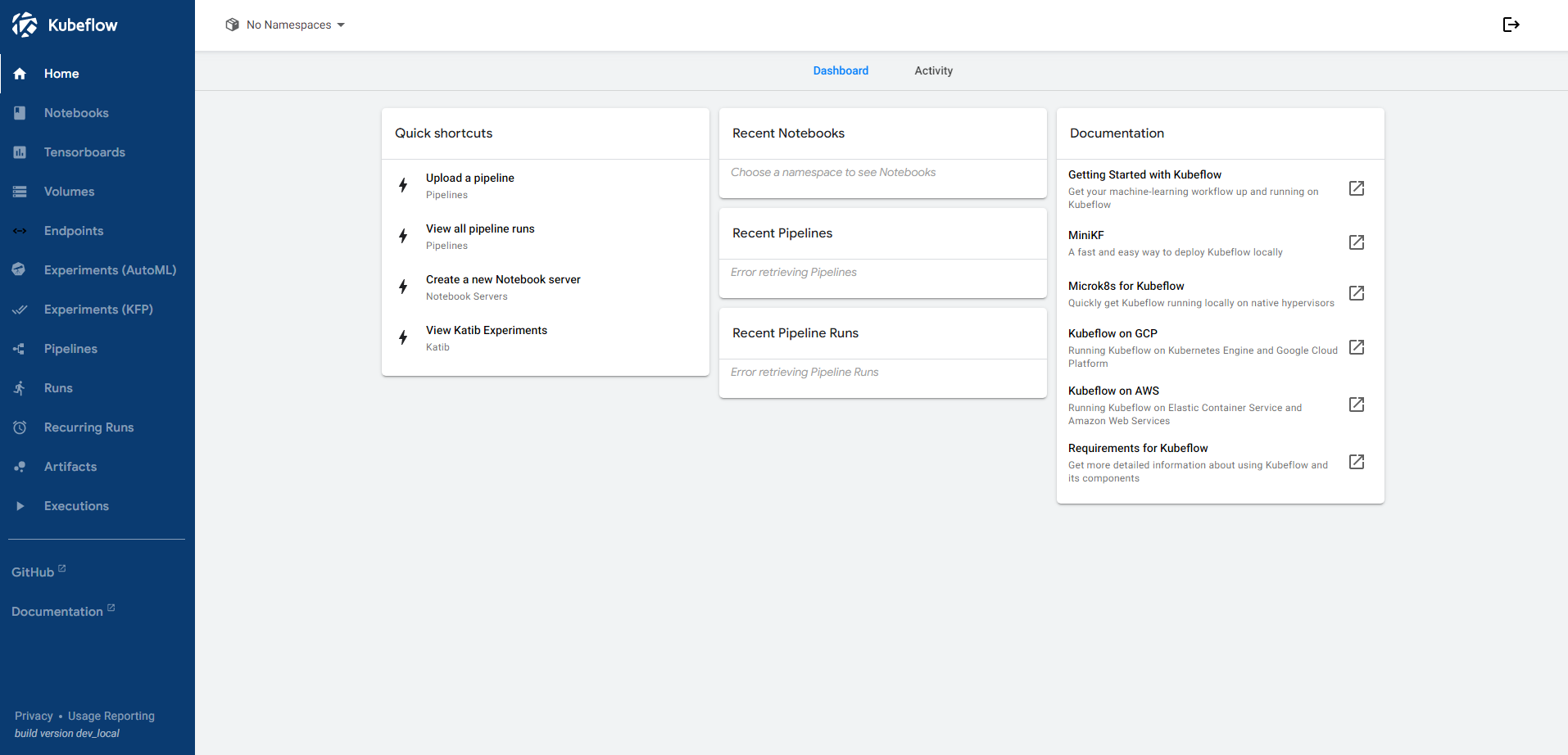Open the Kubeflow on GCP documentation title
Image resolution: width=1568 pixels, height=755 pixels.
click(1113, 333)
